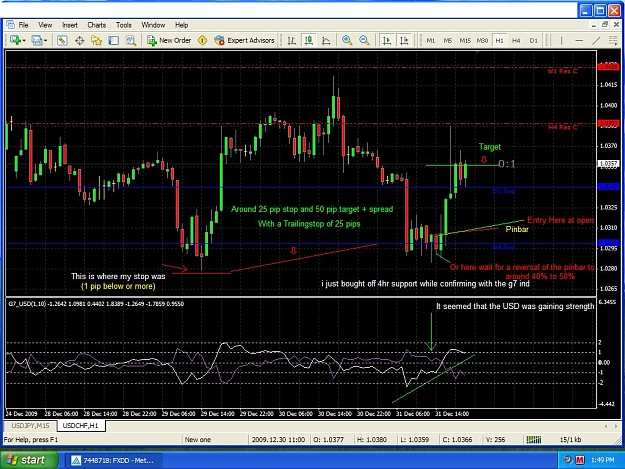The width and height of the screenshot is (625, 469).
Task: Open the View menu
Action: click(45, 25)
